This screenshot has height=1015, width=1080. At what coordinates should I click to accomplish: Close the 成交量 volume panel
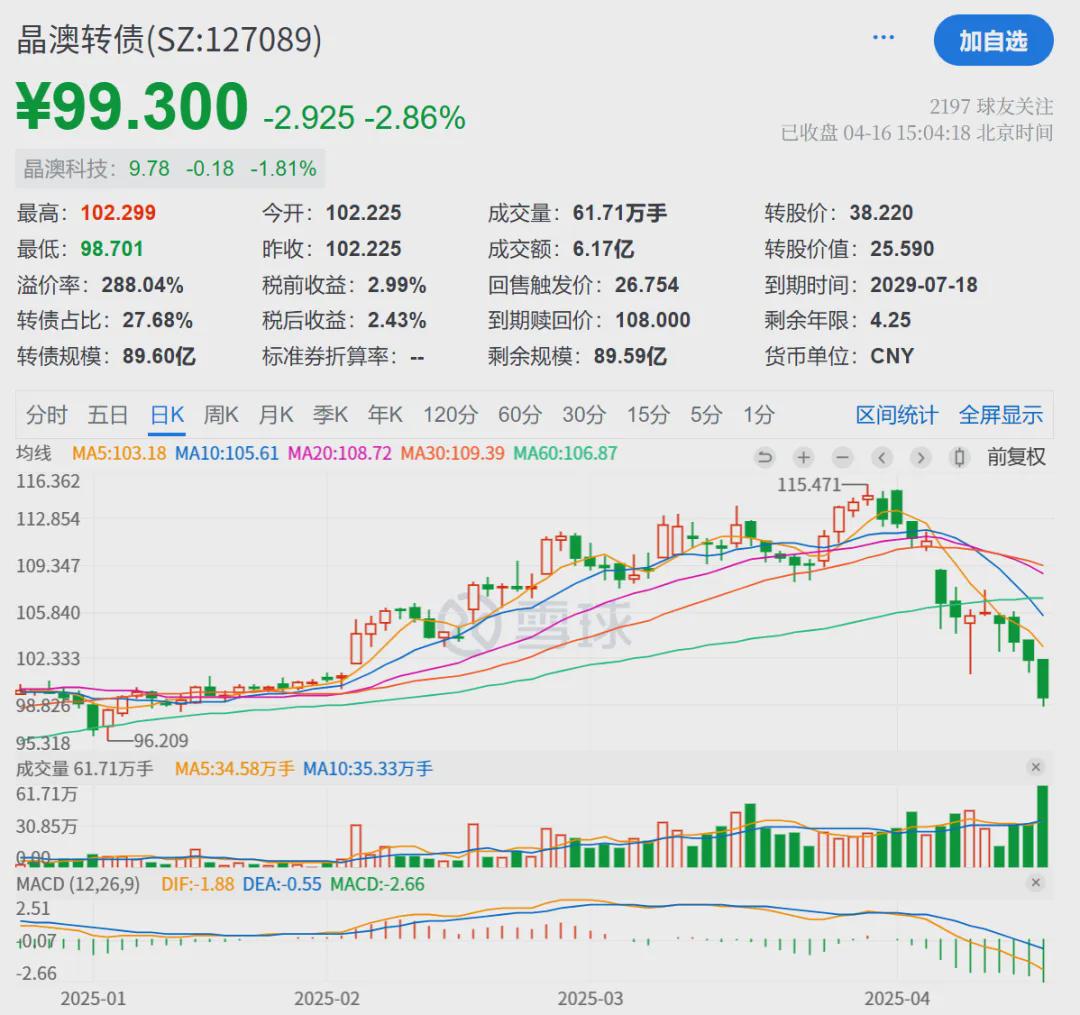[1035, 767]
